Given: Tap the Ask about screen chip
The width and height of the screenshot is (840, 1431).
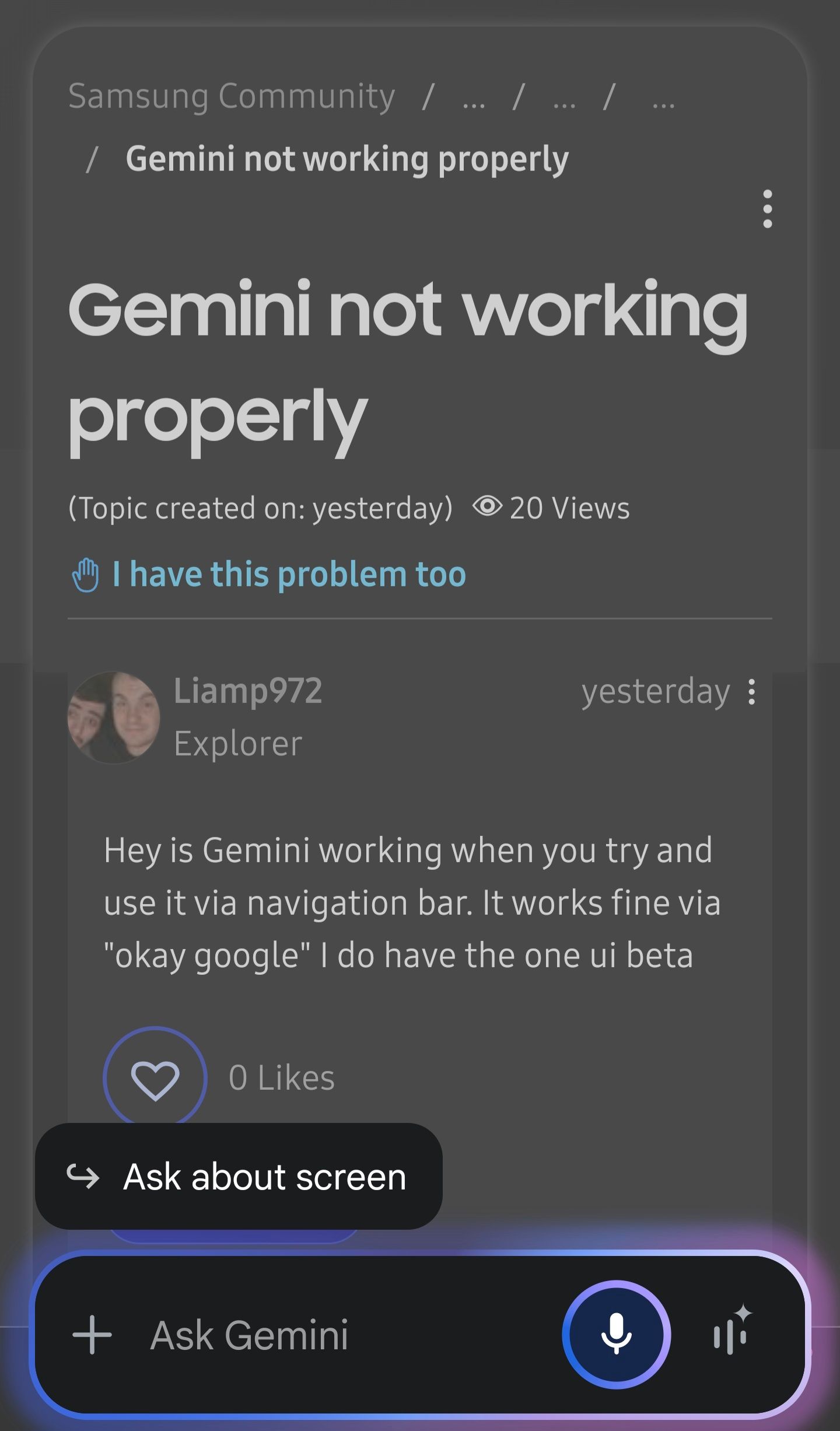Looking at the screenshot, I should click(239, 1176).
